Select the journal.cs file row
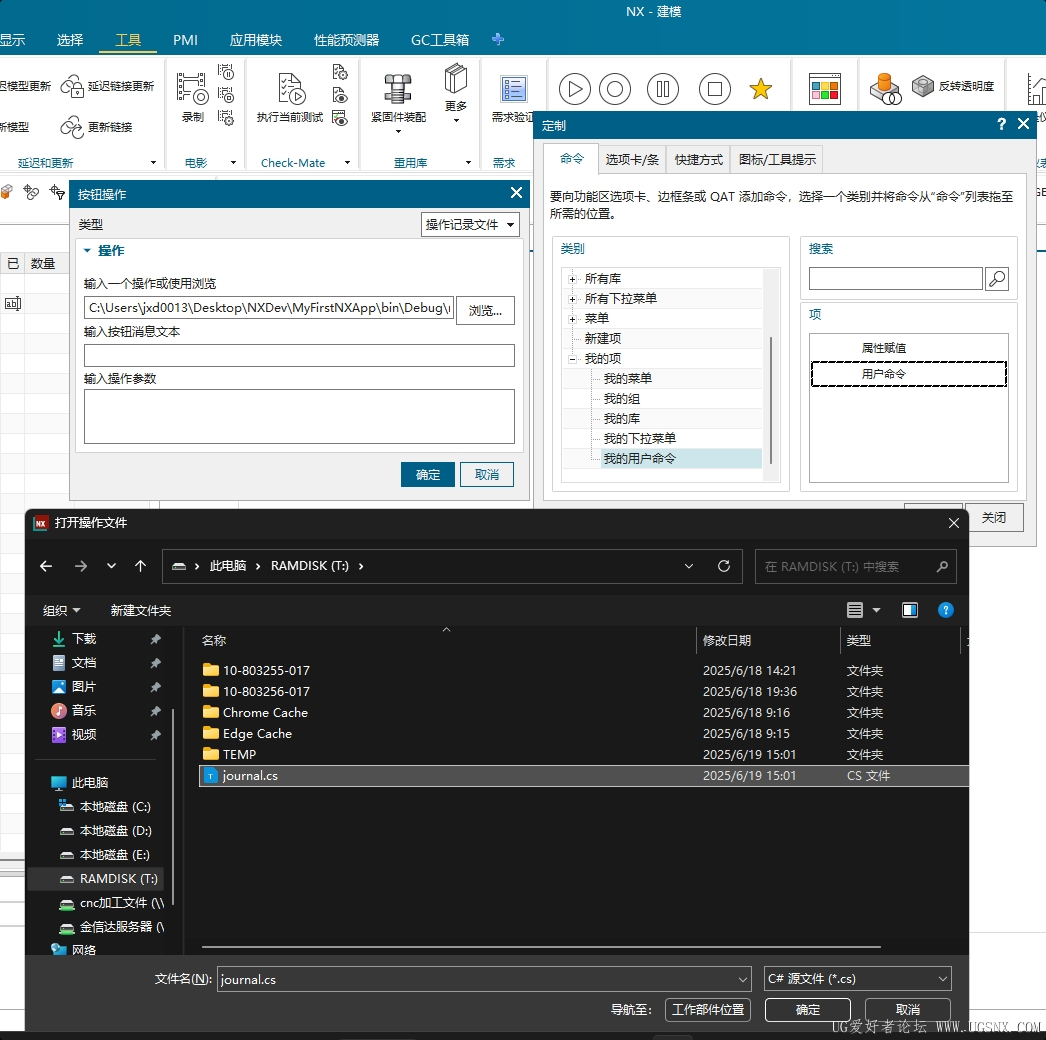This screenshot has height=1040, width=1046. click(x=584, y=776)
